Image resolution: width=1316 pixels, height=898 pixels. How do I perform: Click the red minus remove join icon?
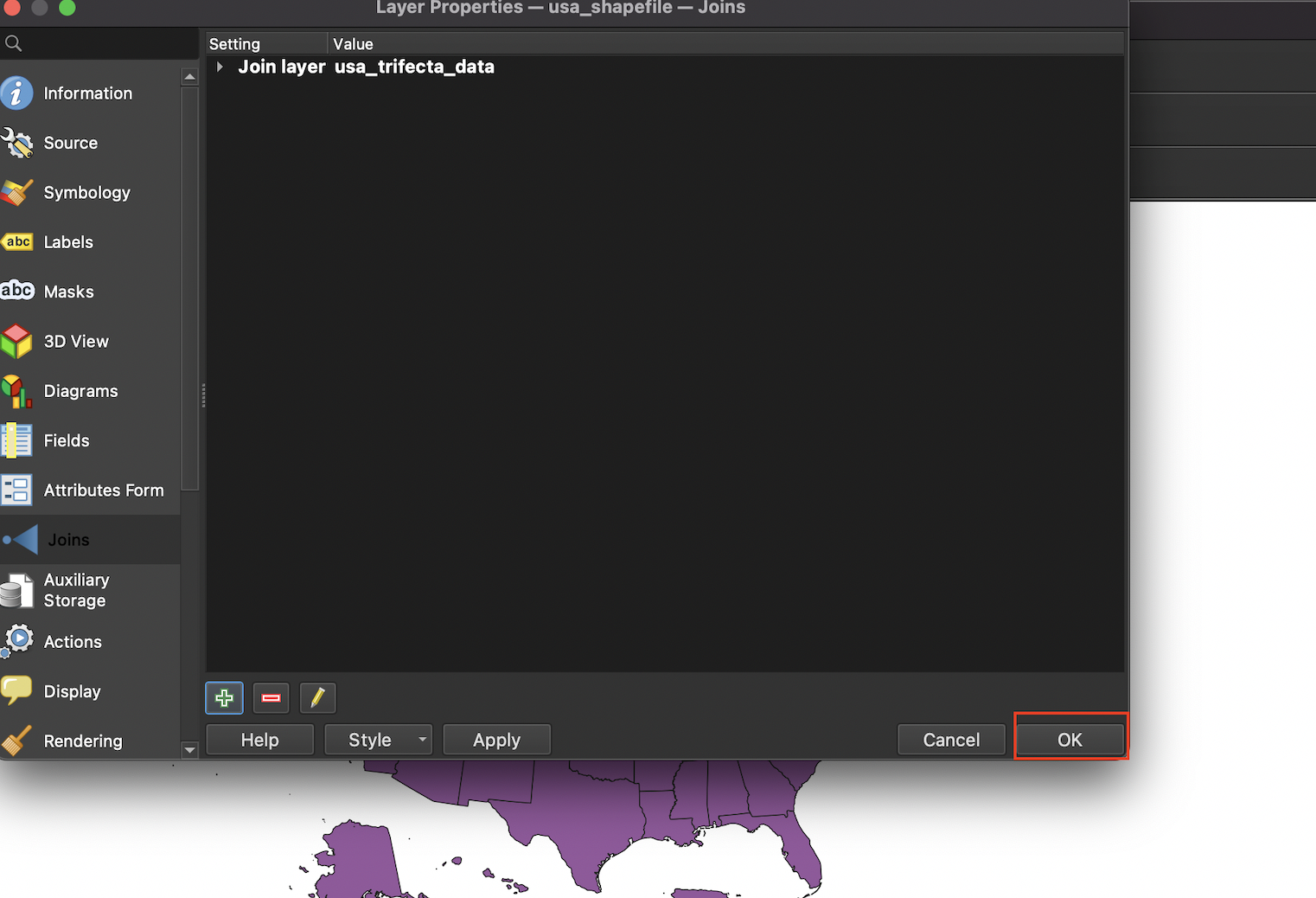pos(271,697)
